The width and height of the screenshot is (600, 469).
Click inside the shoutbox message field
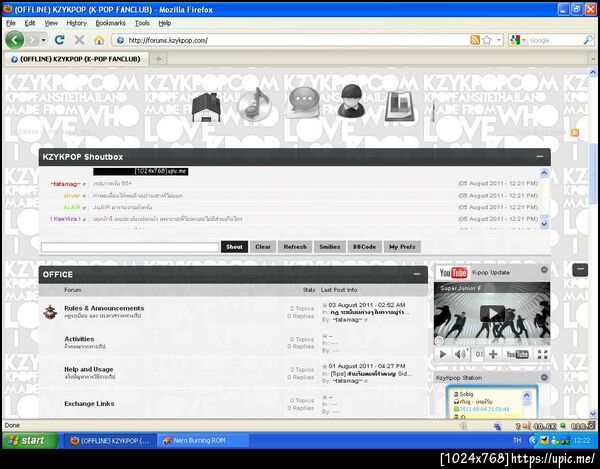pyautogui.click(x=130, y=247)
